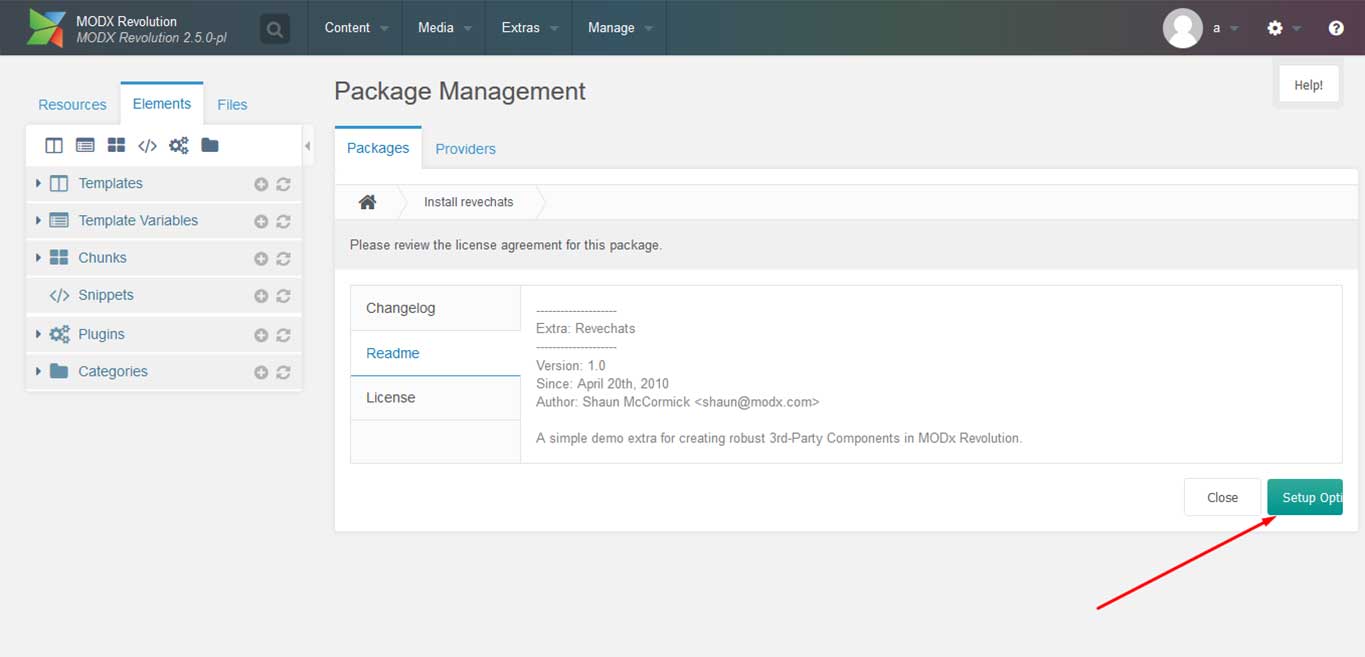Add a new chunk with plus icon
Viewport: 1365px width, 657px height.
(261, 259)
